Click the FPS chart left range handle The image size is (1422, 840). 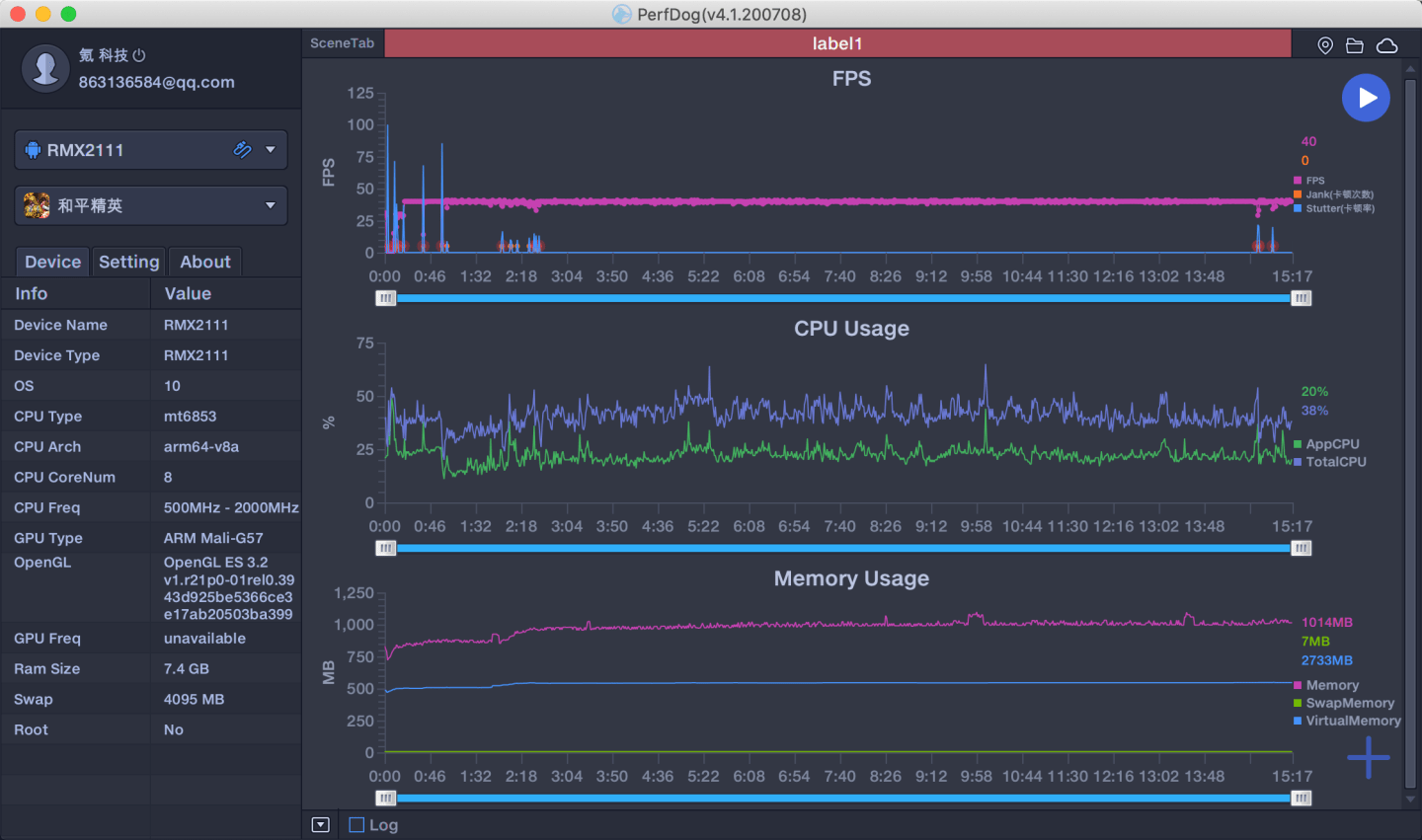tap(386, 298)
